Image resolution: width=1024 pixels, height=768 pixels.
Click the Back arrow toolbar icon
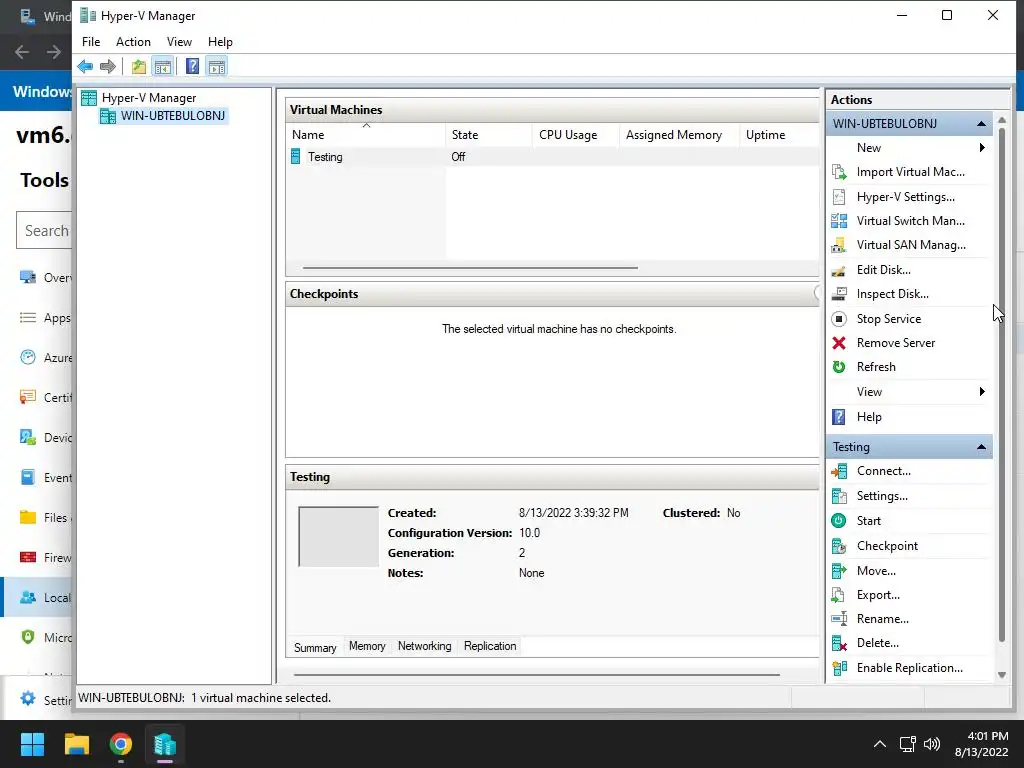(x=85, y=66)
